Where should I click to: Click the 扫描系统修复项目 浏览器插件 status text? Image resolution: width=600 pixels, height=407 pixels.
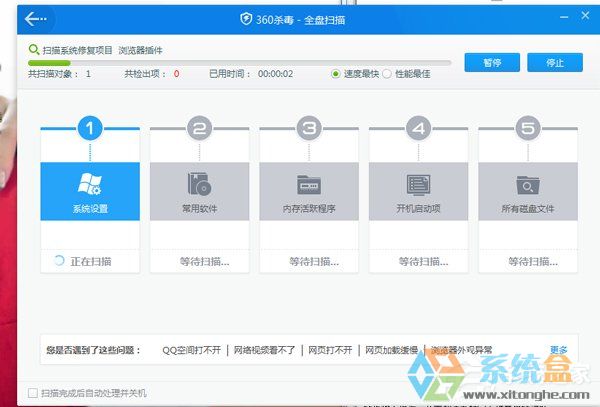[x=102, y=50]
